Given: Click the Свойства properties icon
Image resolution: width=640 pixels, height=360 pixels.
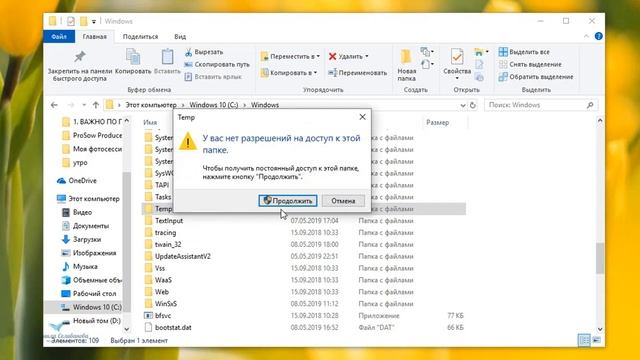Looking at the screenshot, I should [457, 57].
